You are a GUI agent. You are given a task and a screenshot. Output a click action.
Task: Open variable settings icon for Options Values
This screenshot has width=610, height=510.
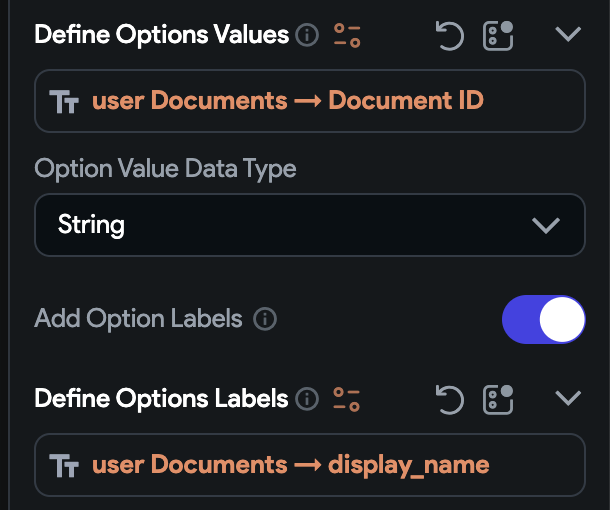(347, 36)
